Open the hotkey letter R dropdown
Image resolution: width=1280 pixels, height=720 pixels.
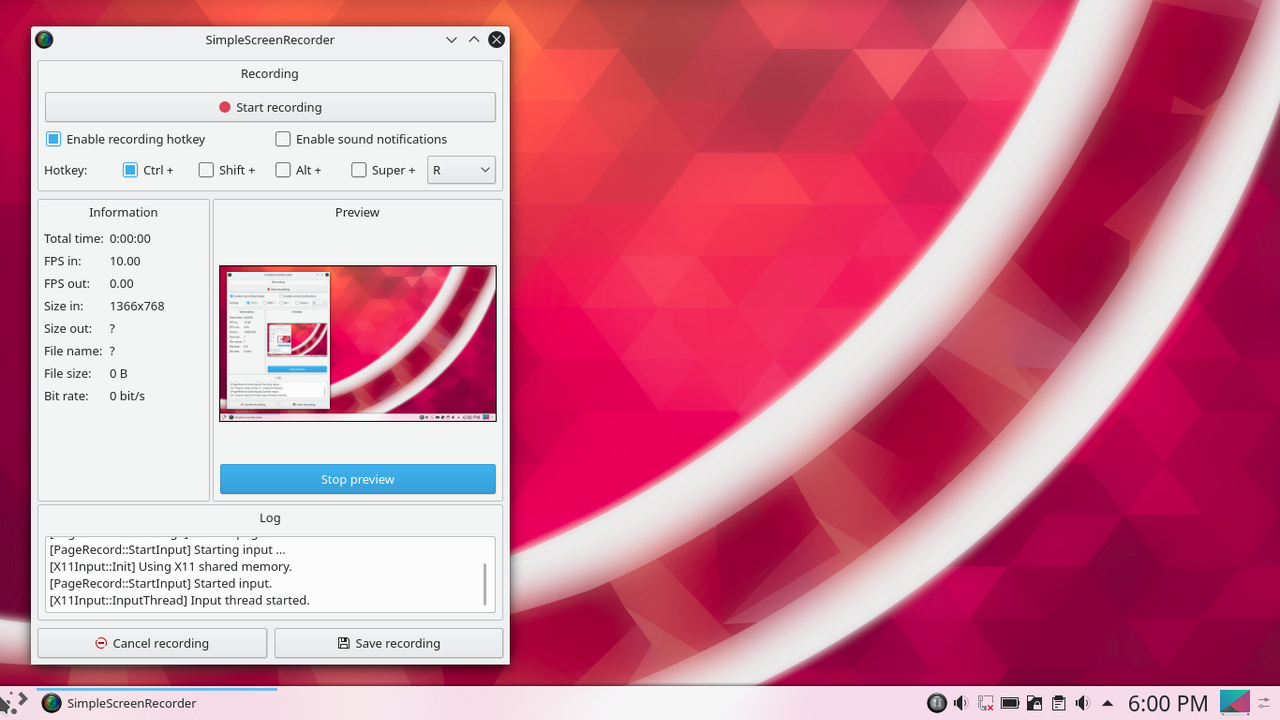tap(461, 170)
